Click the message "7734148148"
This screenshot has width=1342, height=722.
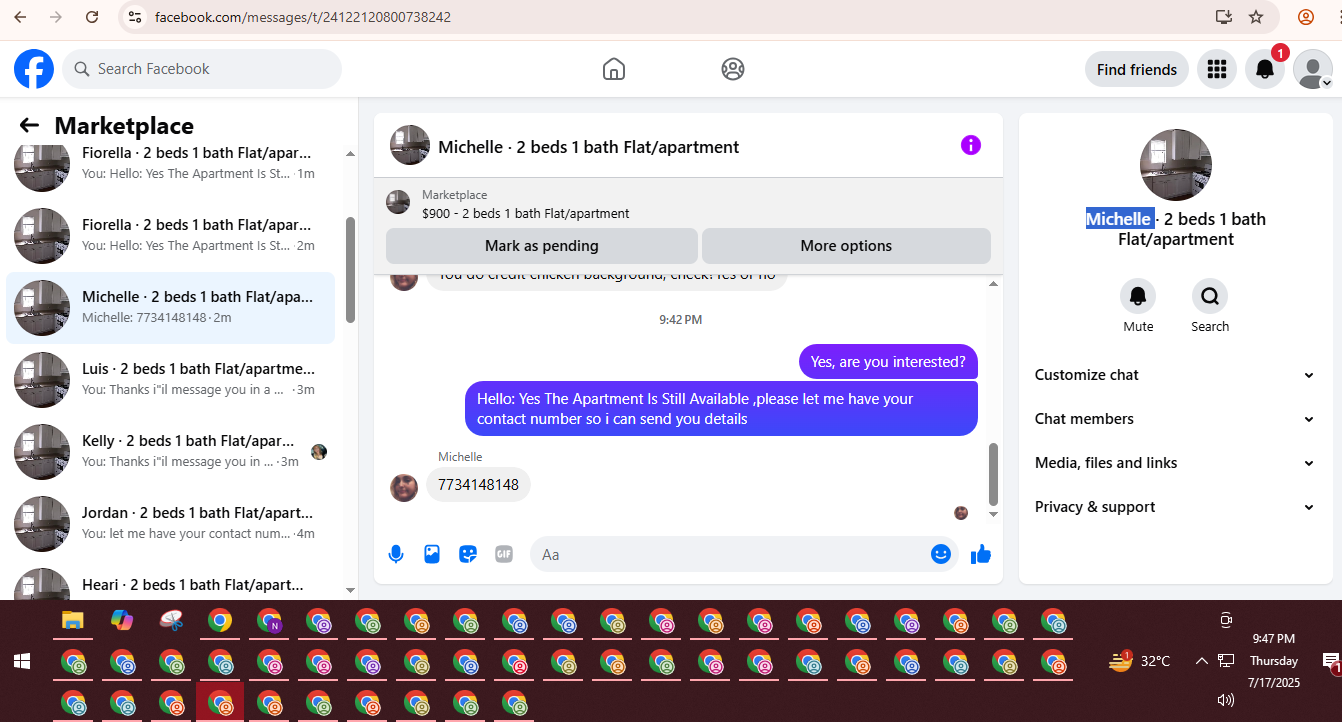click(x=479, y=485)
